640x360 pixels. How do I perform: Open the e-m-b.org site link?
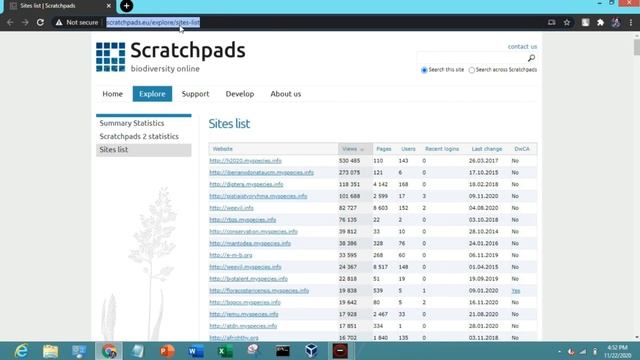pos(231,255)
